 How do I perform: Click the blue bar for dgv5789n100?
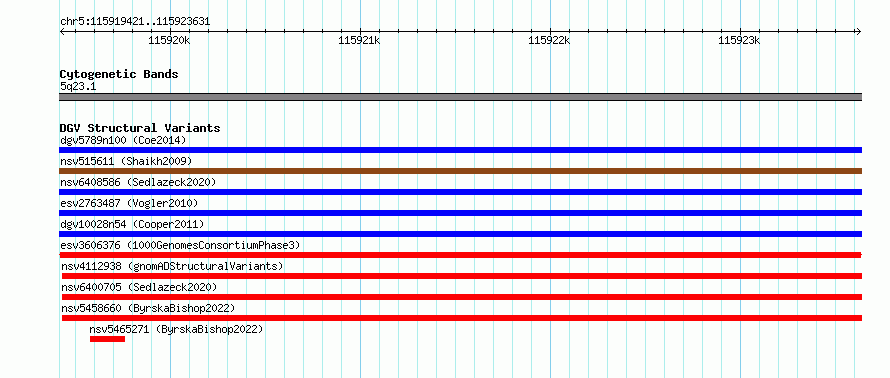(460, 150)
